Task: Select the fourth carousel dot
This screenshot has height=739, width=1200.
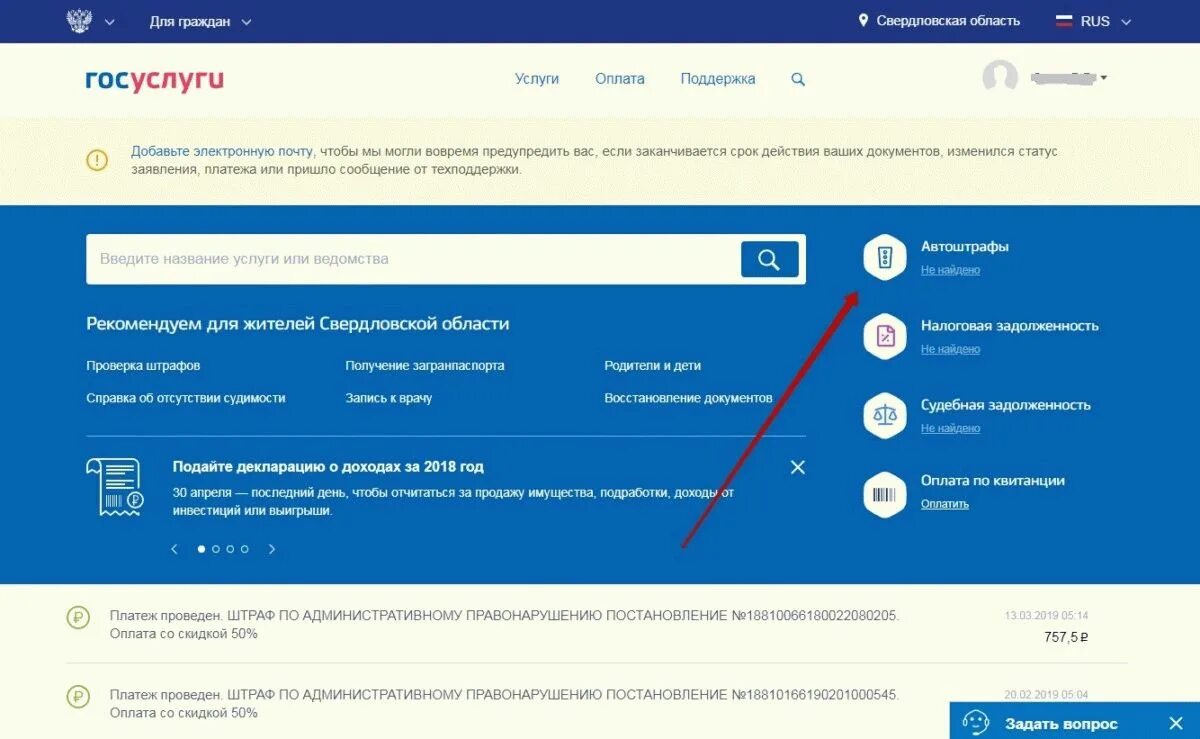Action: tap(244, 549)
